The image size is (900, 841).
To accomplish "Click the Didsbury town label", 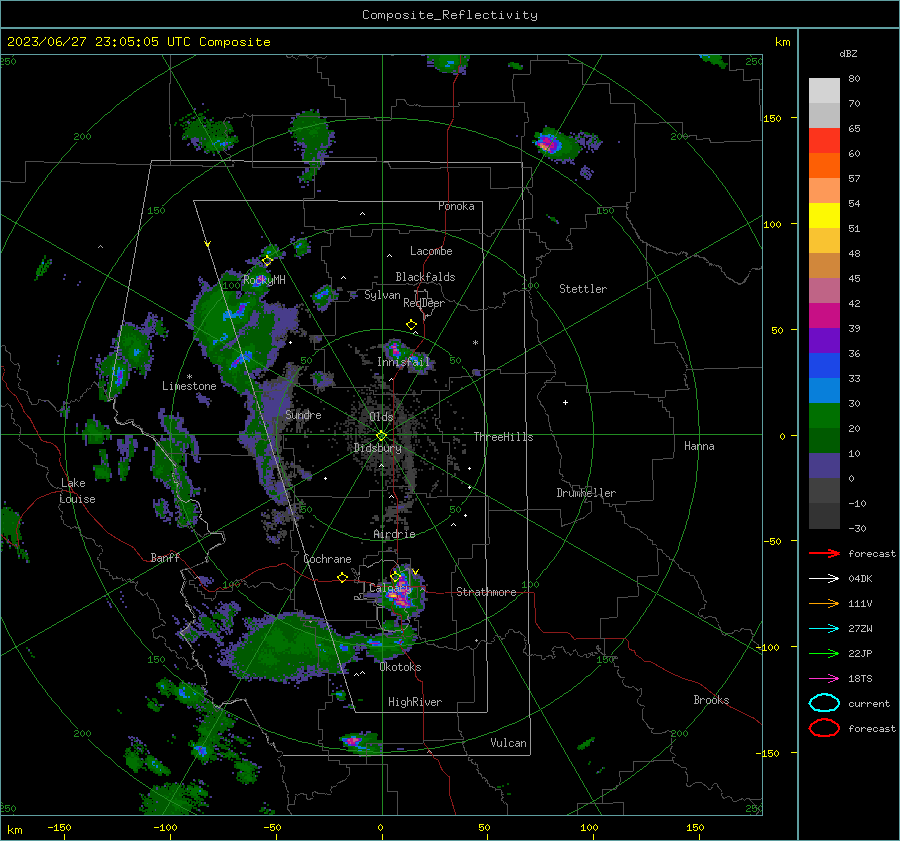I will coord(377,448).
